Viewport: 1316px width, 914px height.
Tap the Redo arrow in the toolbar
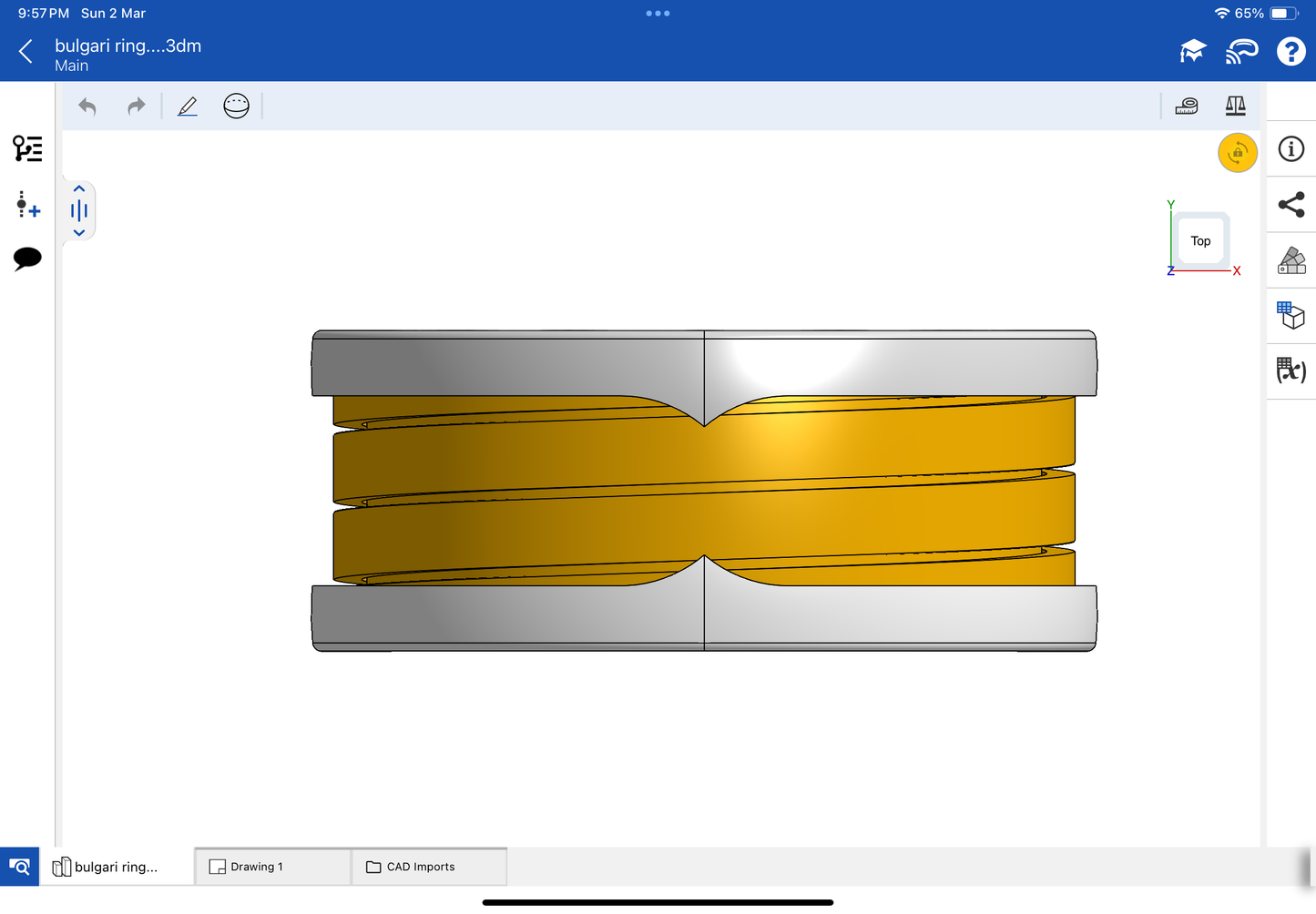pos(136,107)
